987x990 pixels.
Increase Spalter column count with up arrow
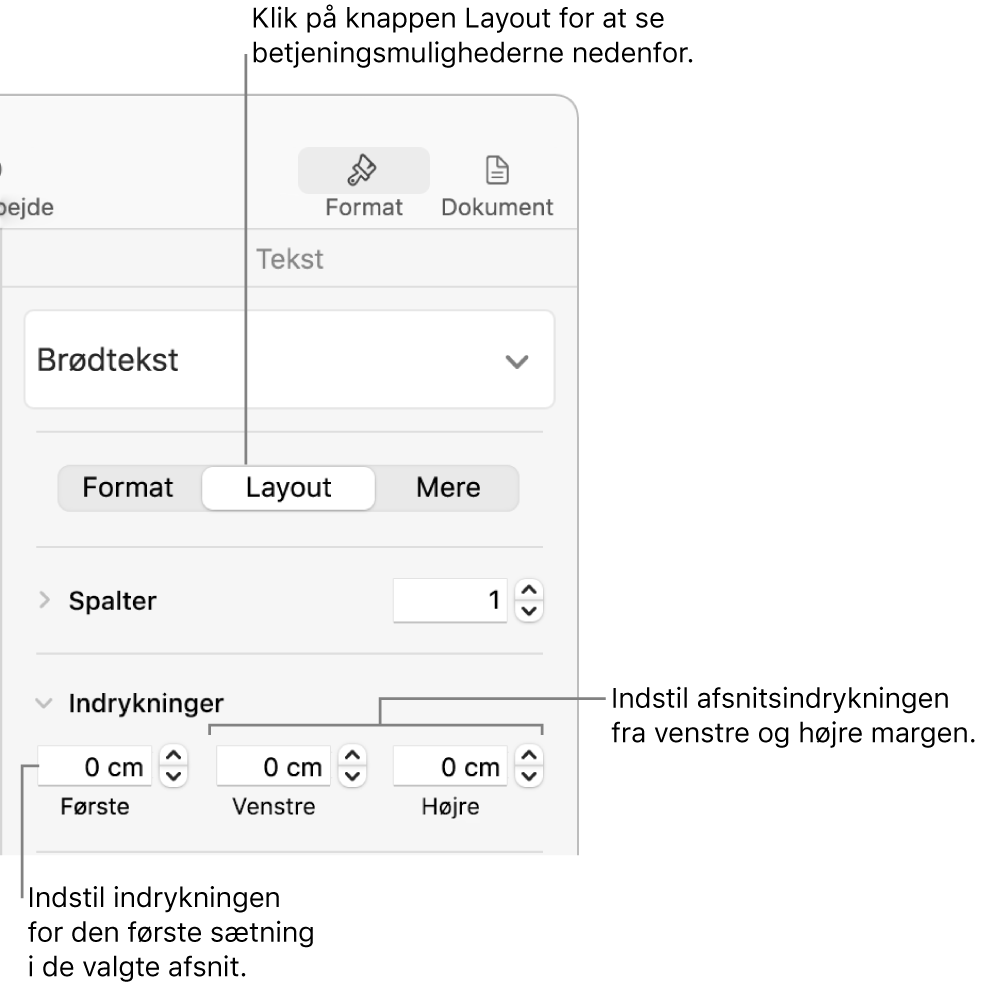click(x=529, y=589)
